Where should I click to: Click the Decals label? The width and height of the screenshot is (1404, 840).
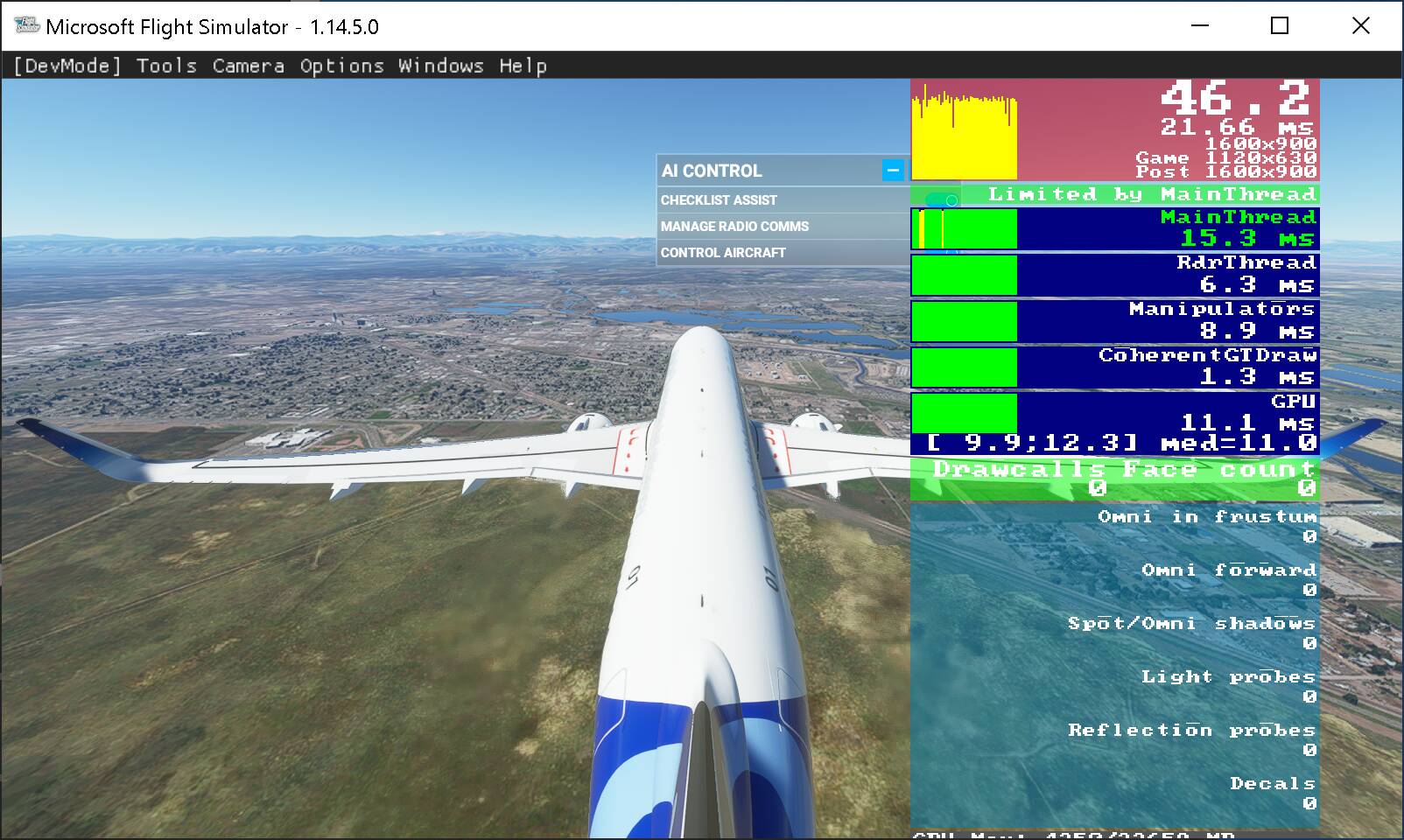(1273, 784)
